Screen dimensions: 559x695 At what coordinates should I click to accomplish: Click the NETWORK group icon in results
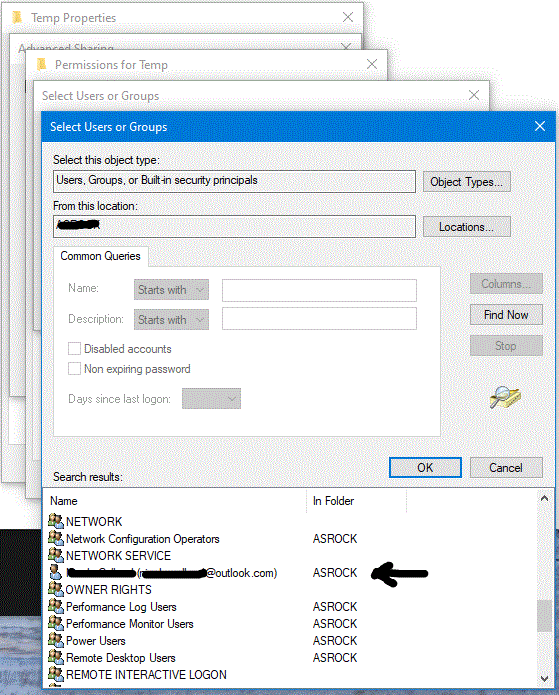coord(55,521)
